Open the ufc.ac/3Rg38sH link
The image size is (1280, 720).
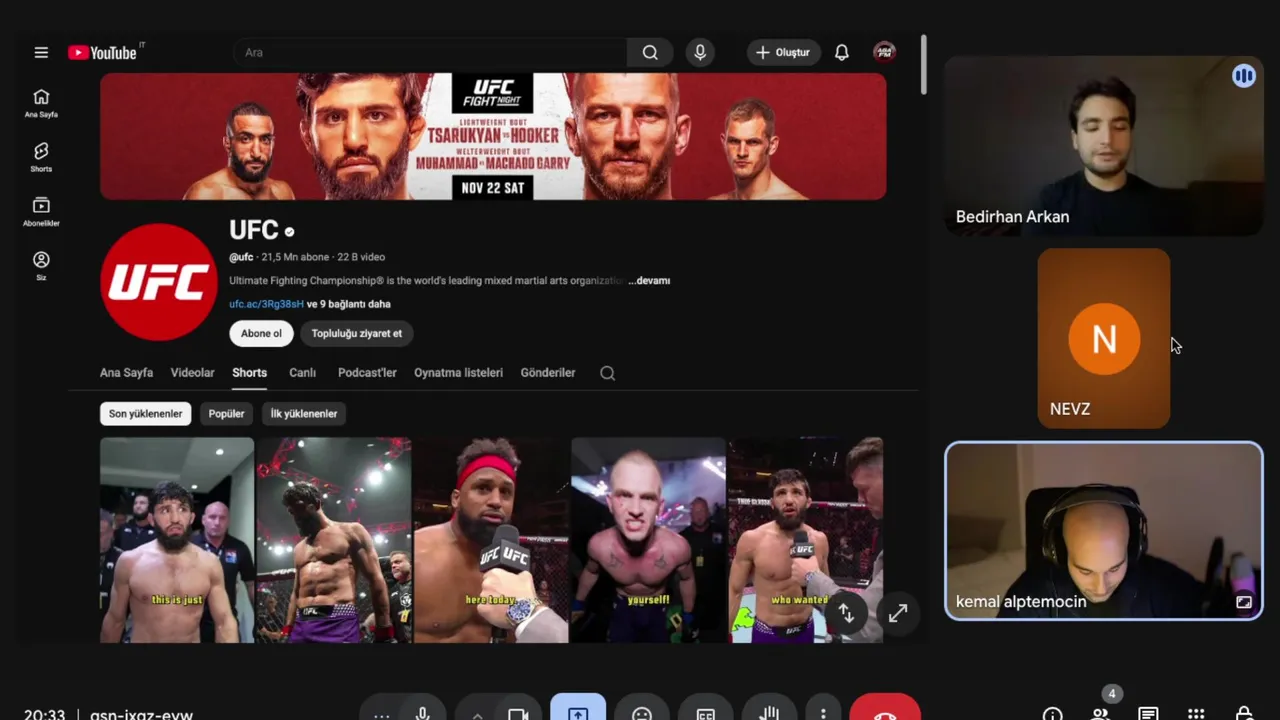pos(266,304)
